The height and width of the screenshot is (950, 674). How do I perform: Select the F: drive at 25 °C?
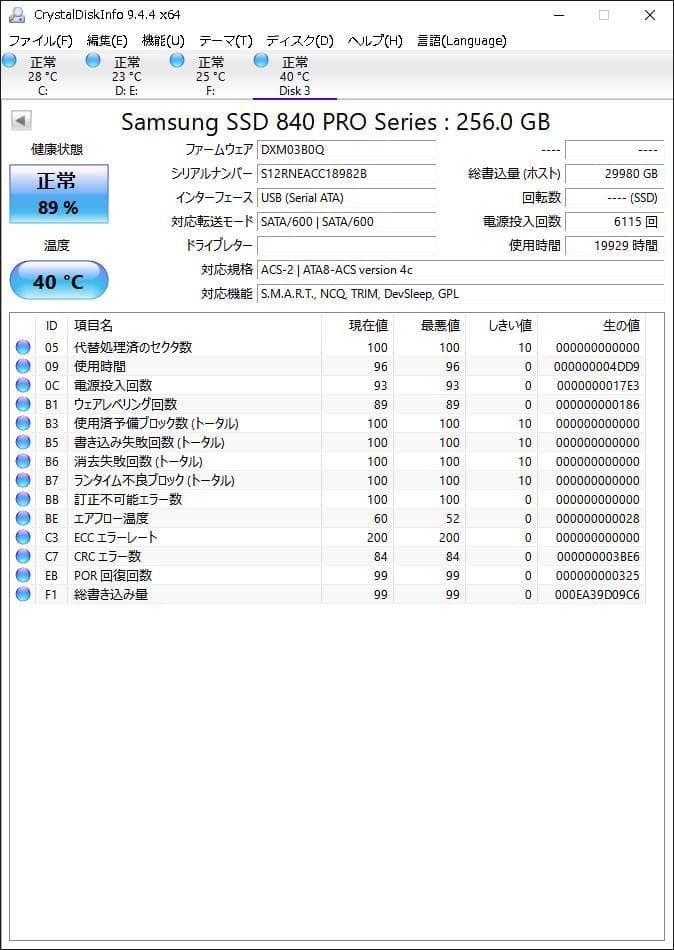(x=210, y=76)
